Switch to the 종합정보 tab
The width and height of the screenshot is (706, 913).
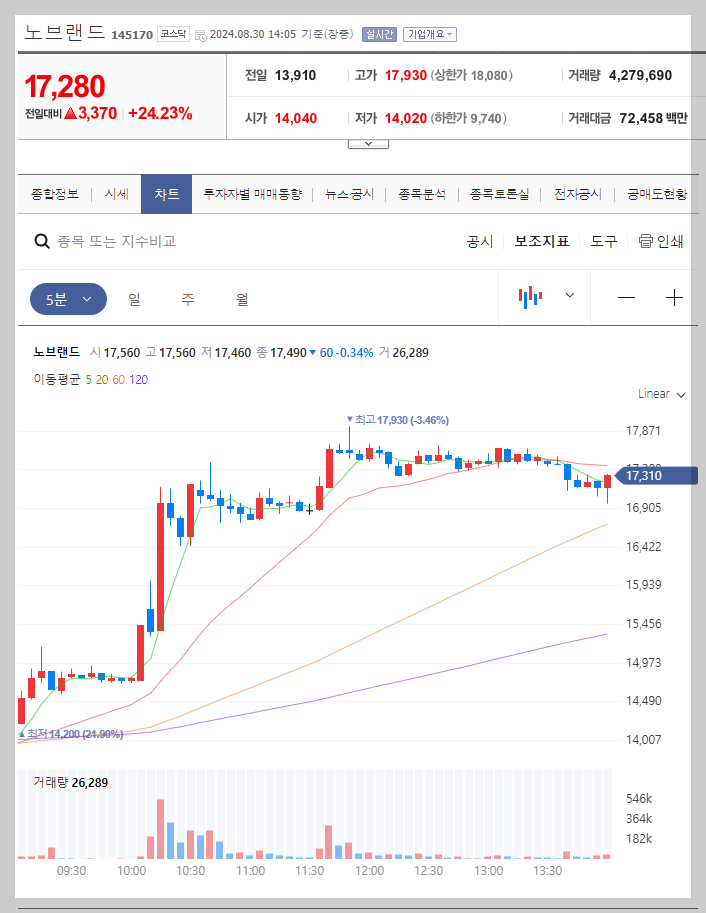coord(57,194)
